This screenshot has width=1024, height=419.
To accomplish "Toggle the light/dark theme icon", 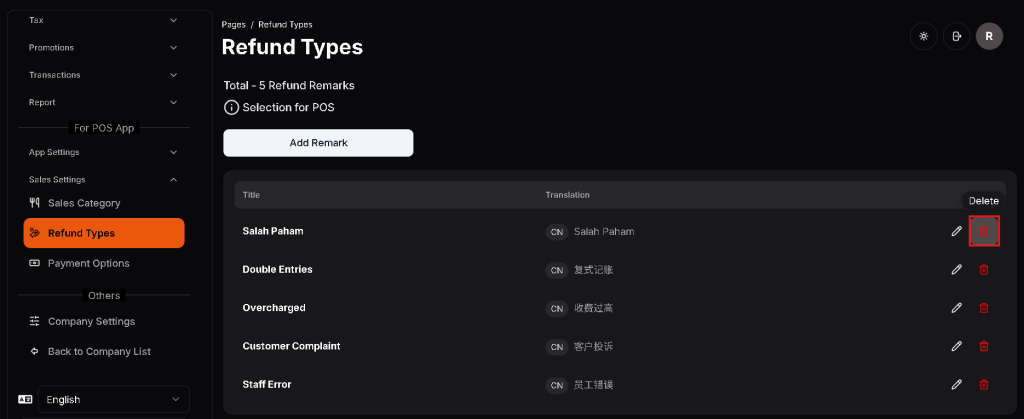I will tap(923, 36).
